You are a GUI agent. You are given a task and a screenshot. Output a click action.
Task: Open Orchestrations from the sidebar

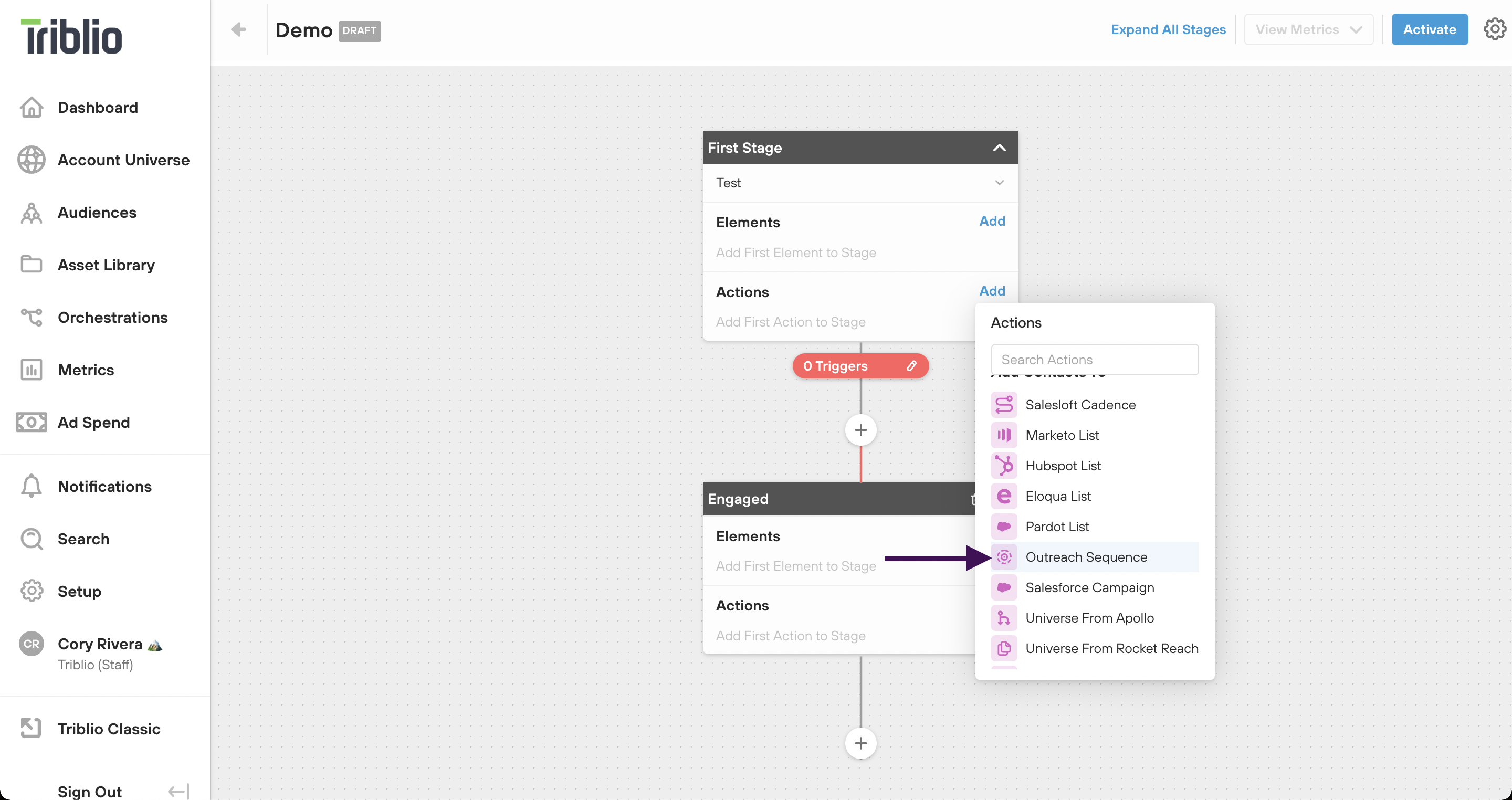pos(113,317)
